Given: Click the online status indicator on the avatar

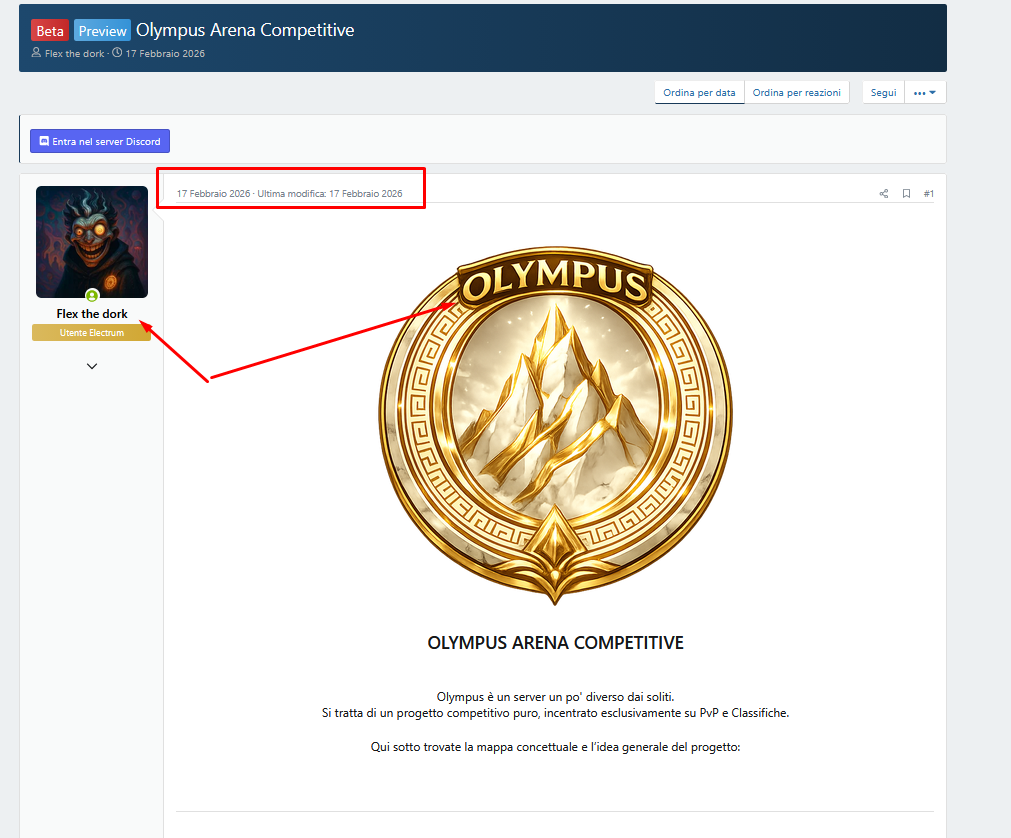Looking at the screenshot, I should [x=92, y=296].
